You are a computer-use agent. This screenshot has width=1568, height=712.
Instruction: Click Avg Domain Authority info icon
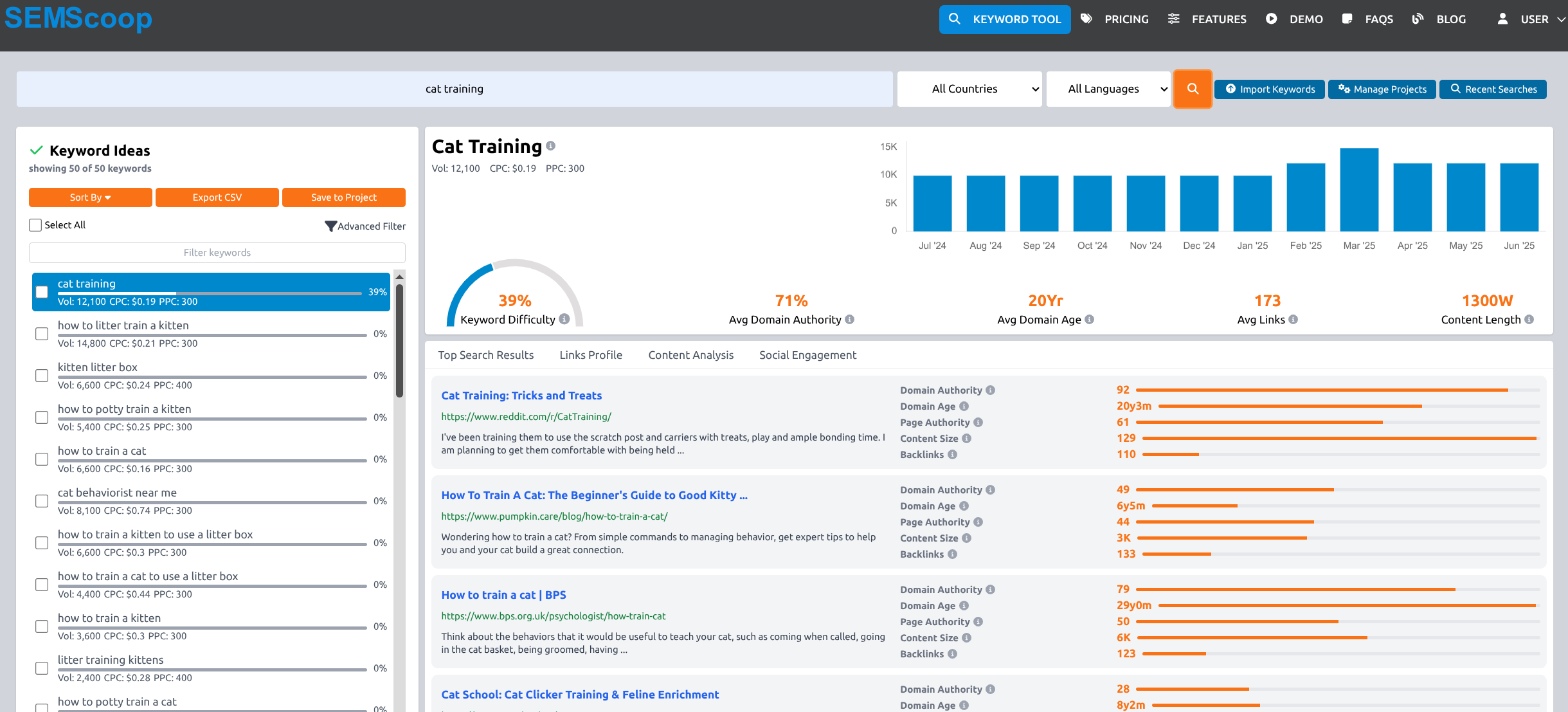849,319
